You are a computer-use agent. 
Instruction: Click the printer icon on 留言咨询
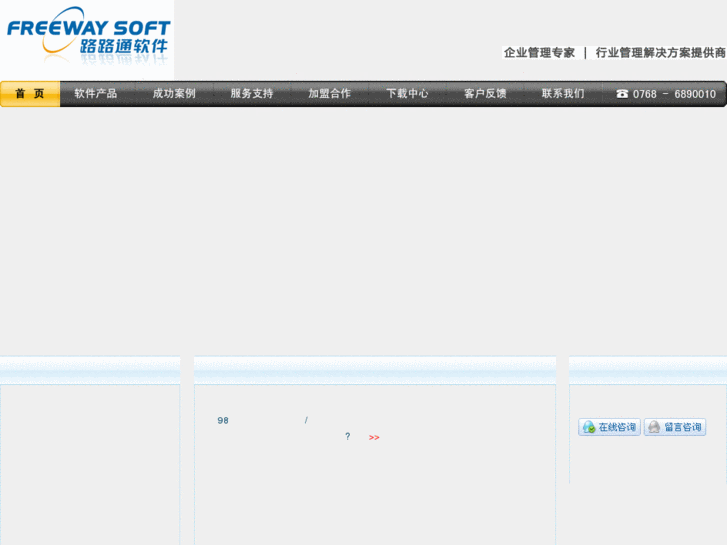[654, 427]
